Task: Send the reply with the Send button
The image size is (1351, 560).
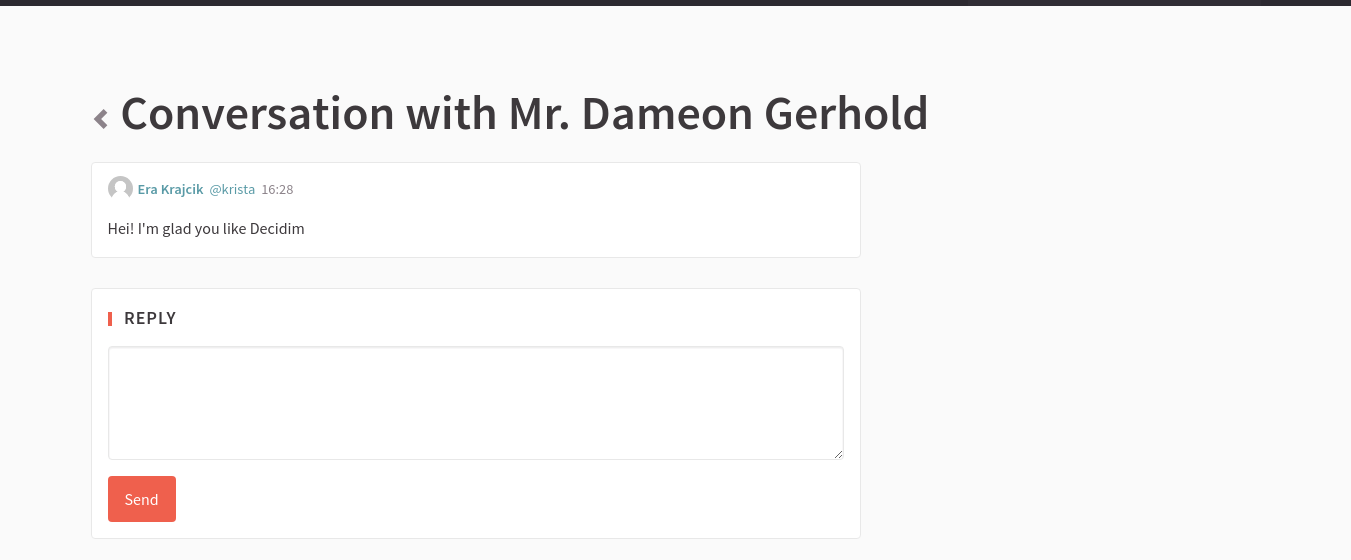Action: (x=142, y=499)
